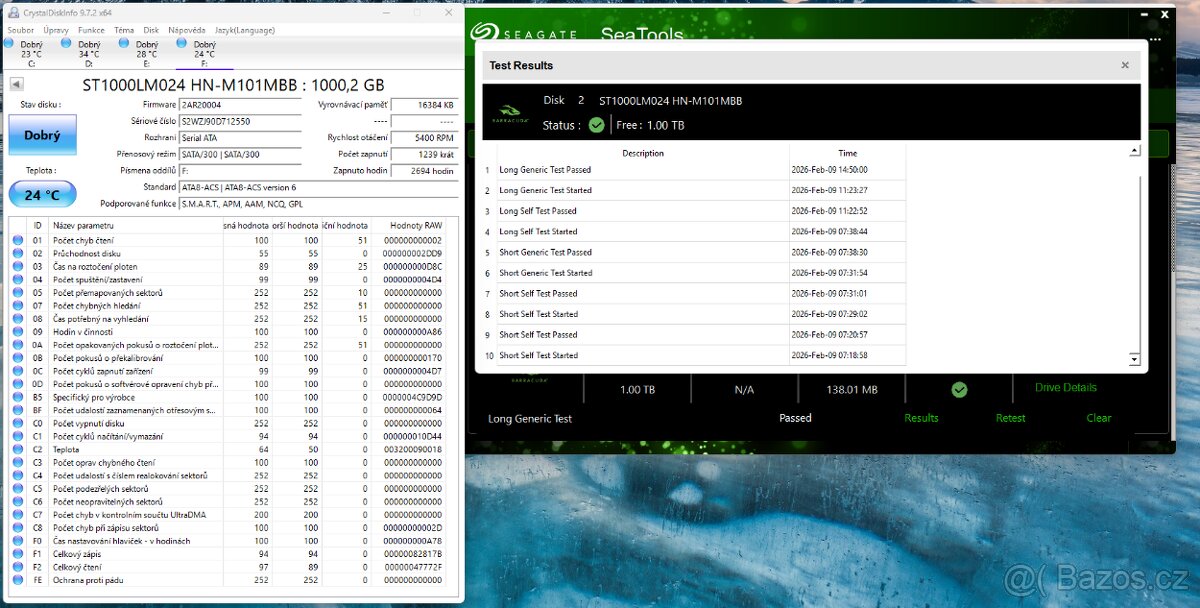Click the 24 °C temperature indicator

tap(42, 195)
